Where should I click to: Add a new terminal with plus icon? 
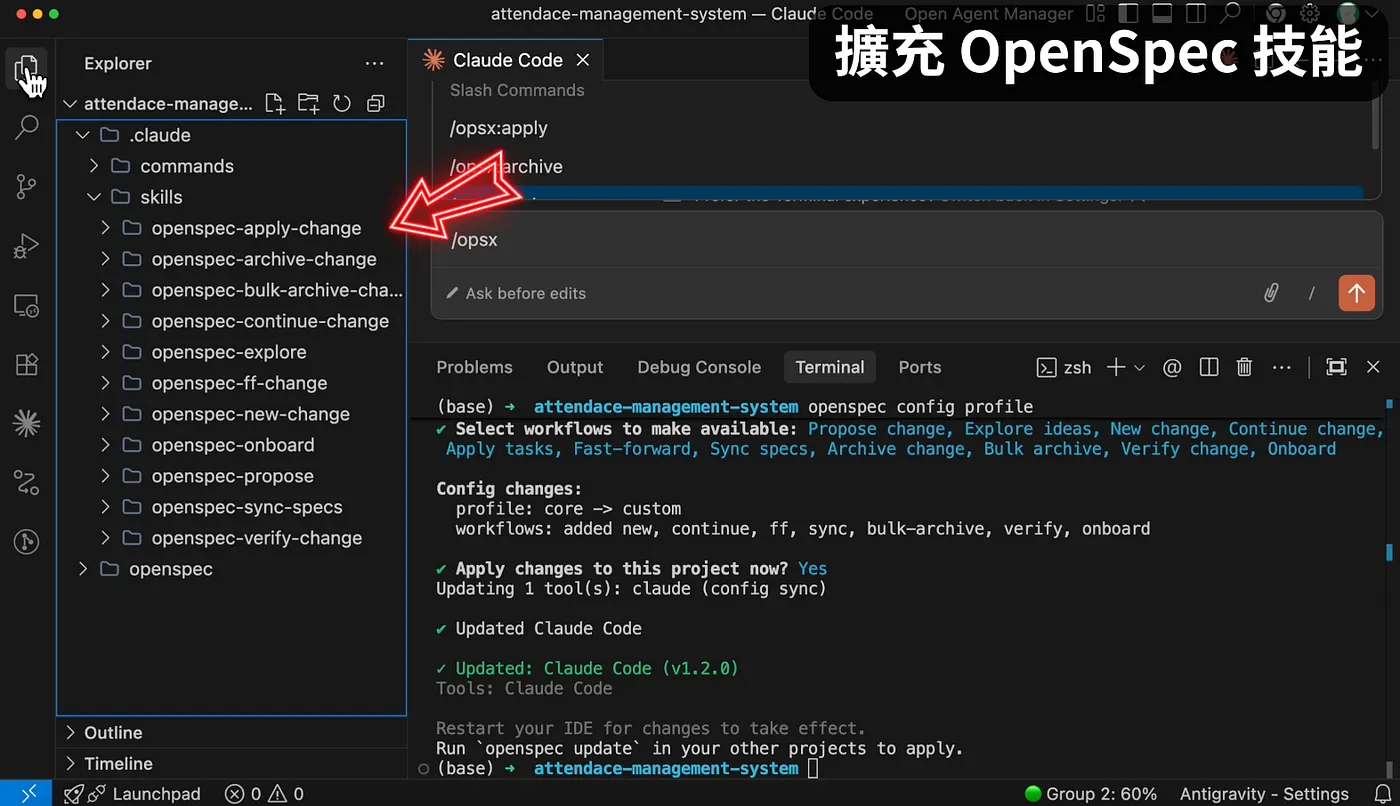click(x=1116, y=367)
